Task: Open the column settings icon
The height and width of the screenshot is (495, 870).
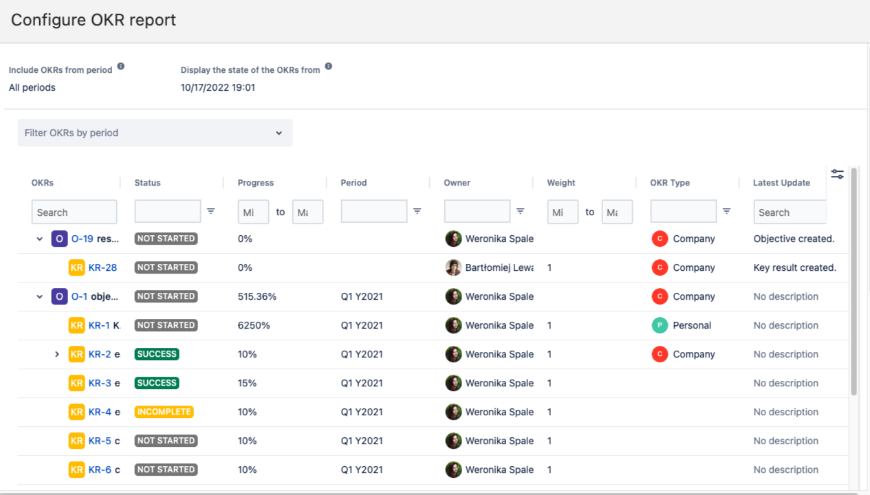Action: [837, 174]
